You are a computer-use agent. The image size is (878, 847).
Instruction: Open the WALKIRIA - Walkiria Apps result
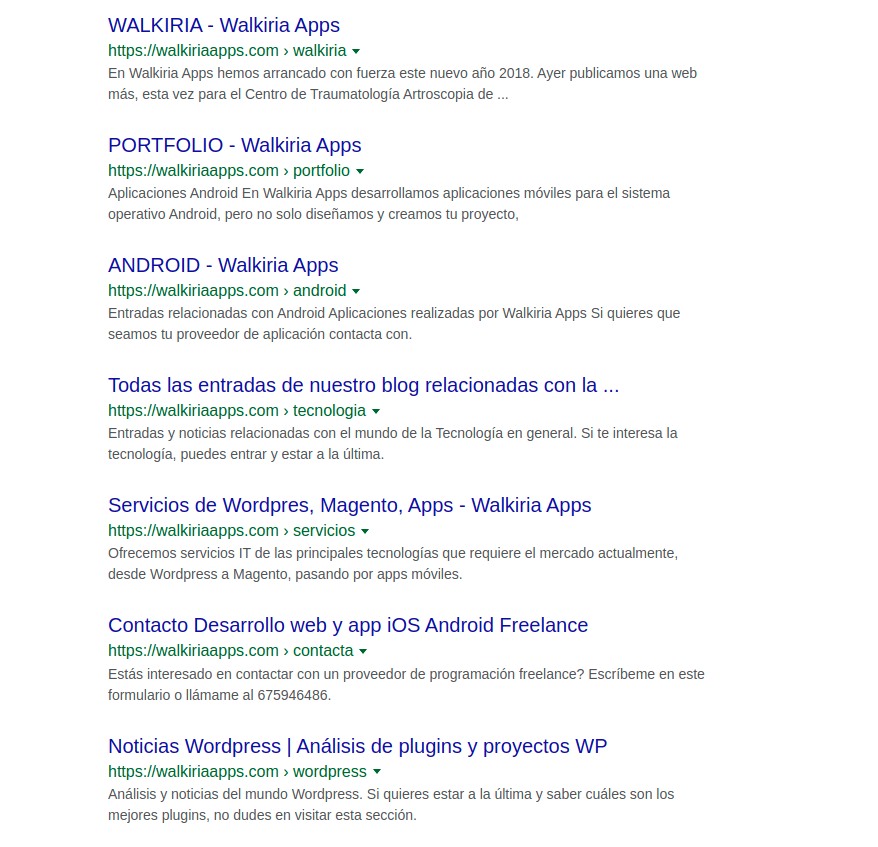[x=224, y=25]
